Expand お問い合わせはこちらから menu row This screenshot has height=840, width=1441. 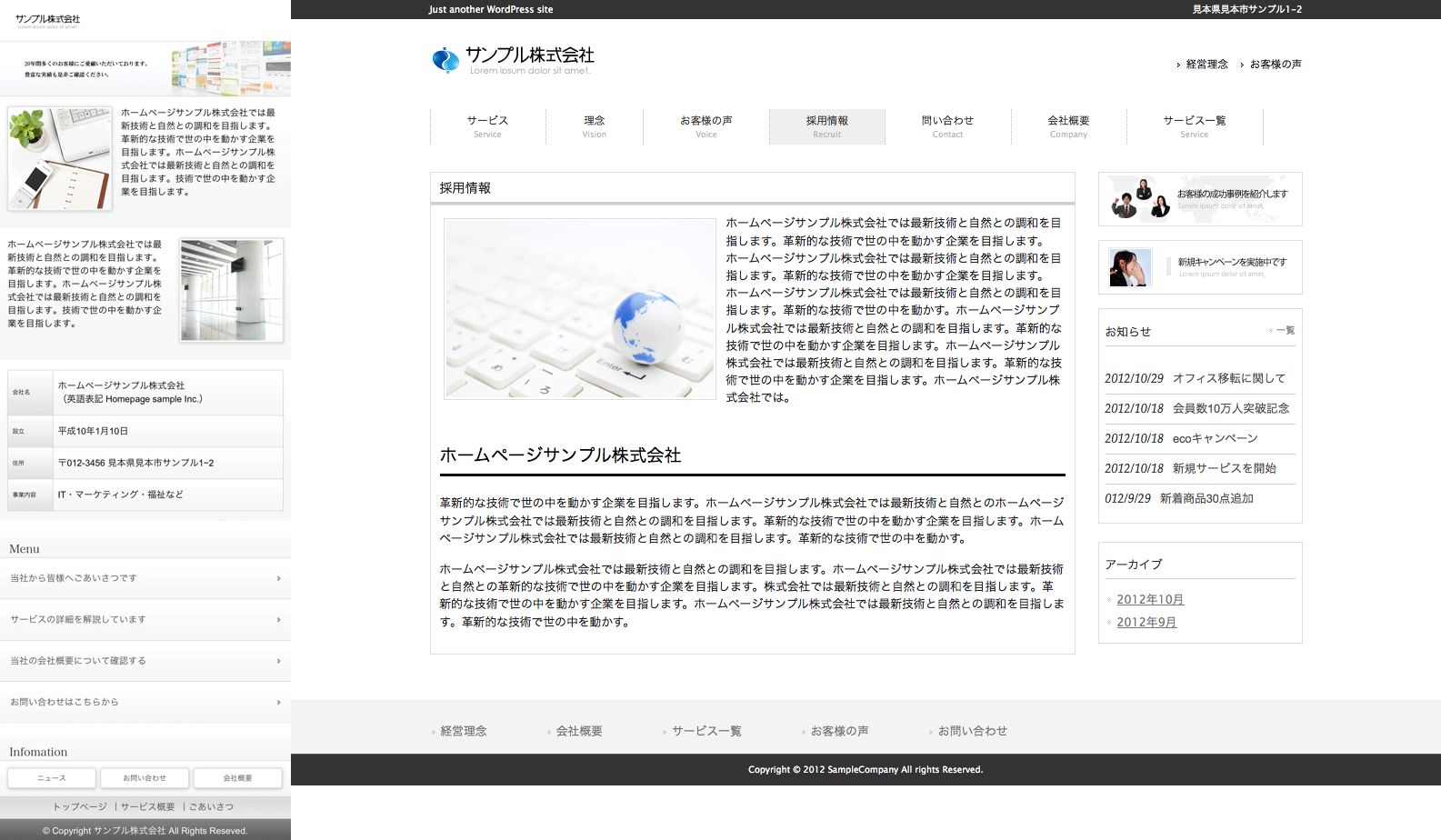tap(145, 703)
